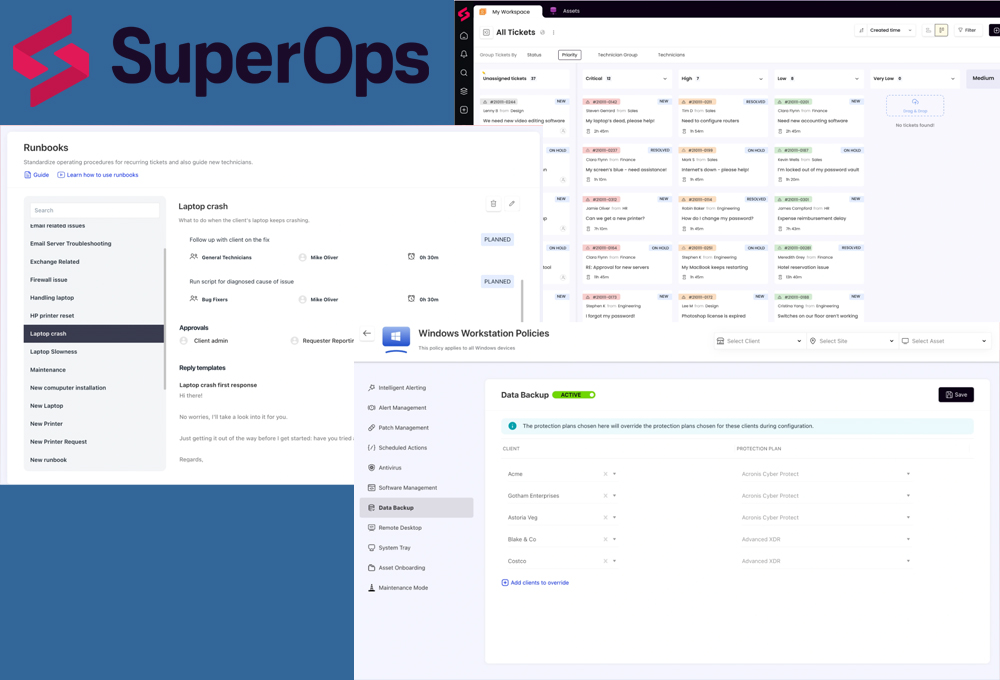
Task: Delete the Laptop crash runbook via trash icon
Action: (x=493, y=204)
